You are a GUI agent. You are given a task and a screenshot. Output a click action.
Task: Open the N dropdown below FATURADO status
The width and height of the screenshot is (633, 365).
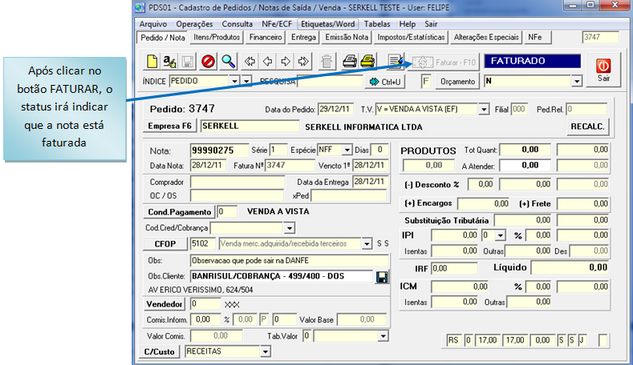click(x=577, y=81)
